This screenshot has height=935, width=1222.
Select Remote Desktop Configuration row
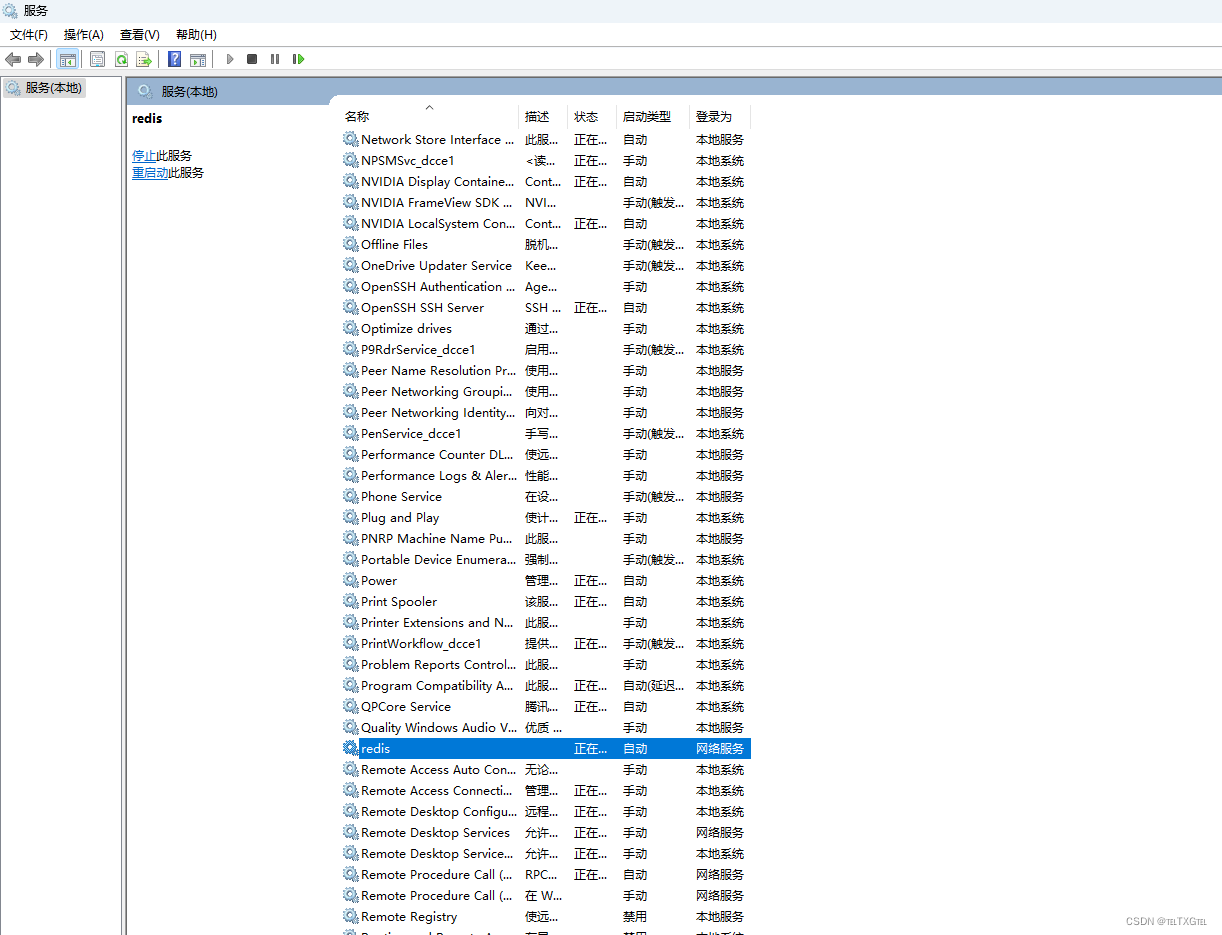[x=546, y=811]
